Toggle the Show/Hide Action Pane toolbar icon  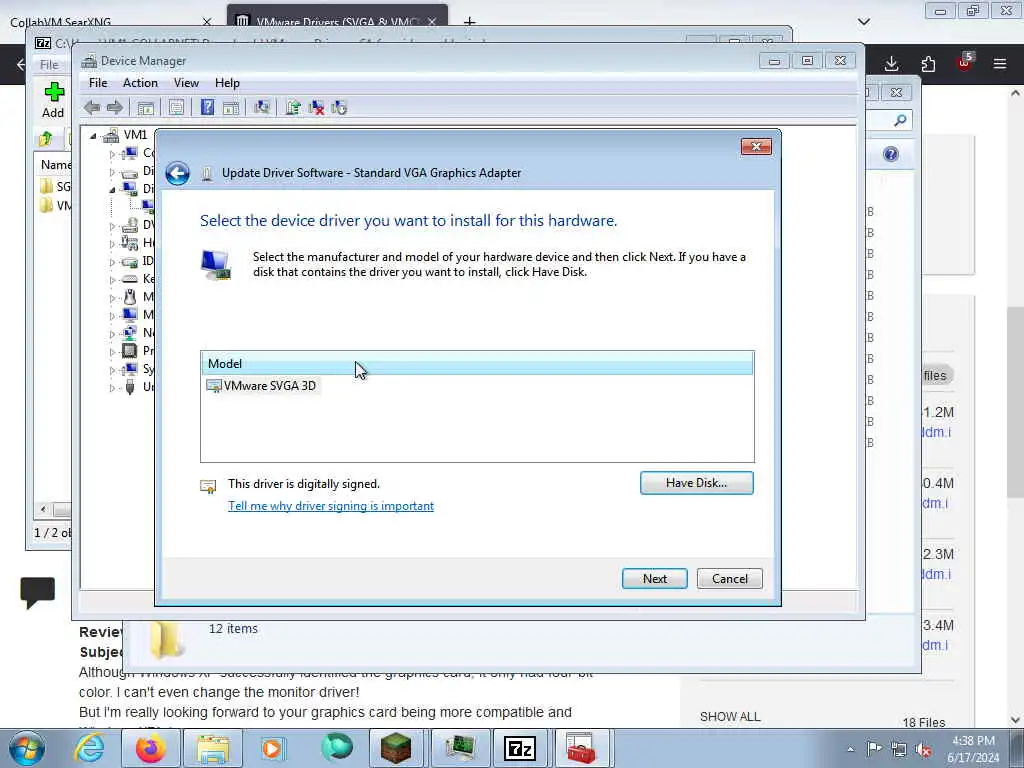coord(231,108)
